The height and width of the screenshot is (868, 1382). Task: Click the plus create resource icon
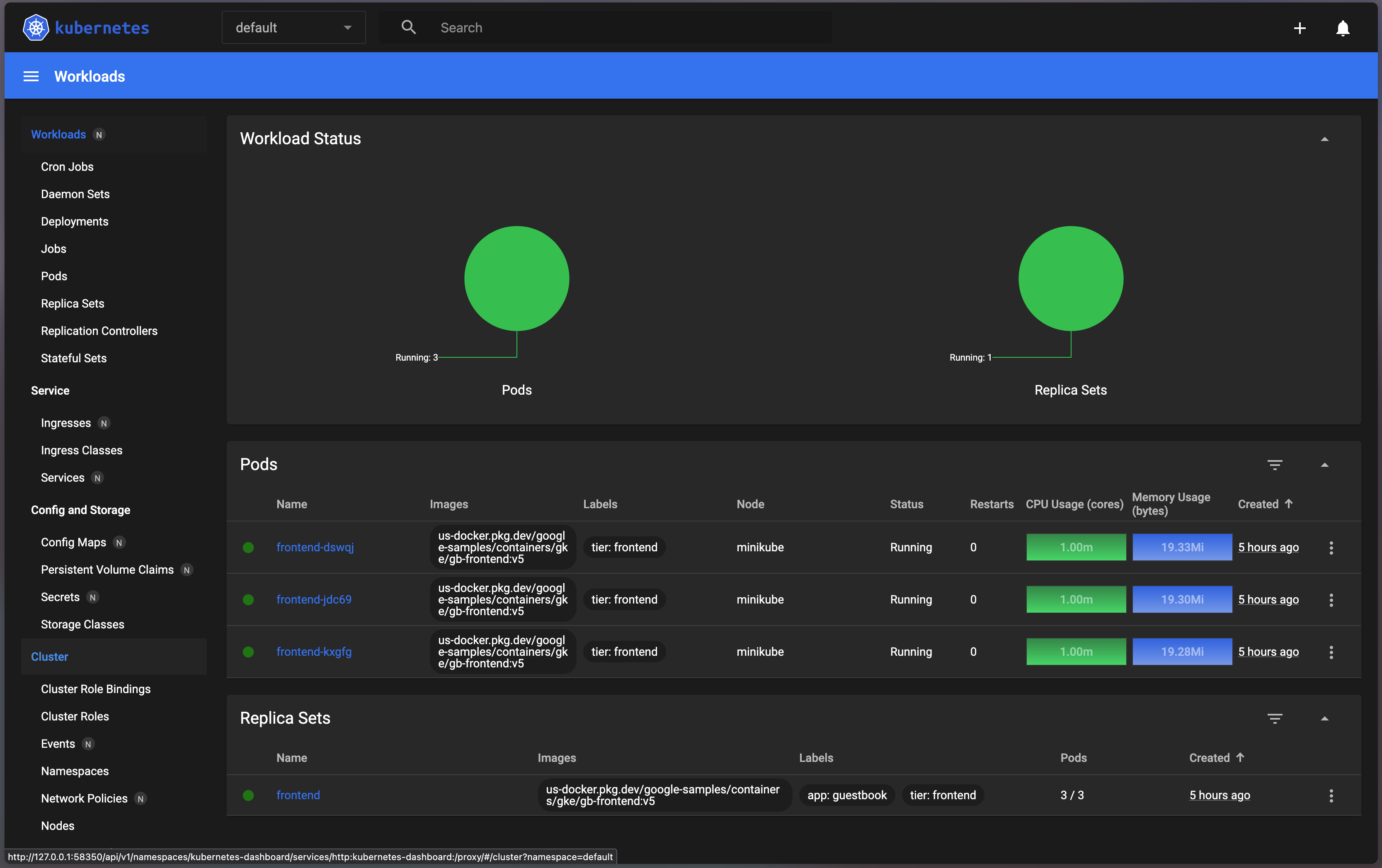(1300, 28)
